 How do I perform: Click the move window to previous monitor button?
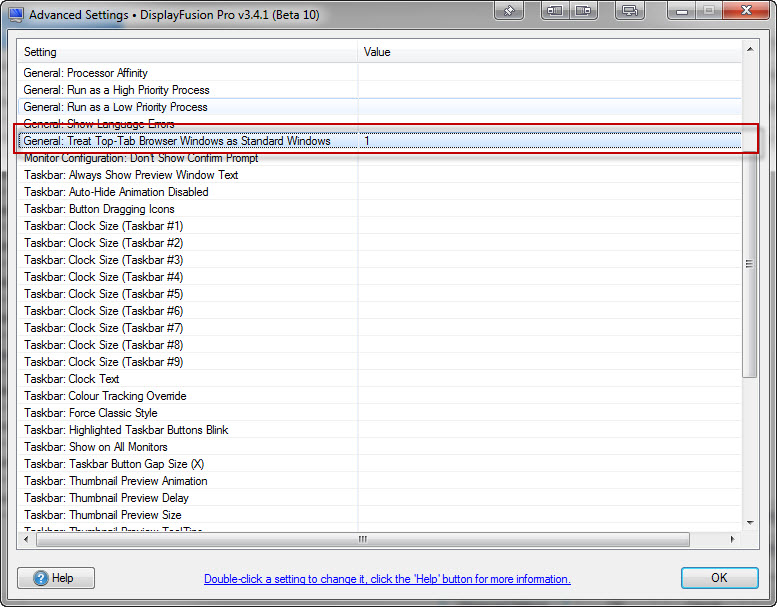coord(555,11)
